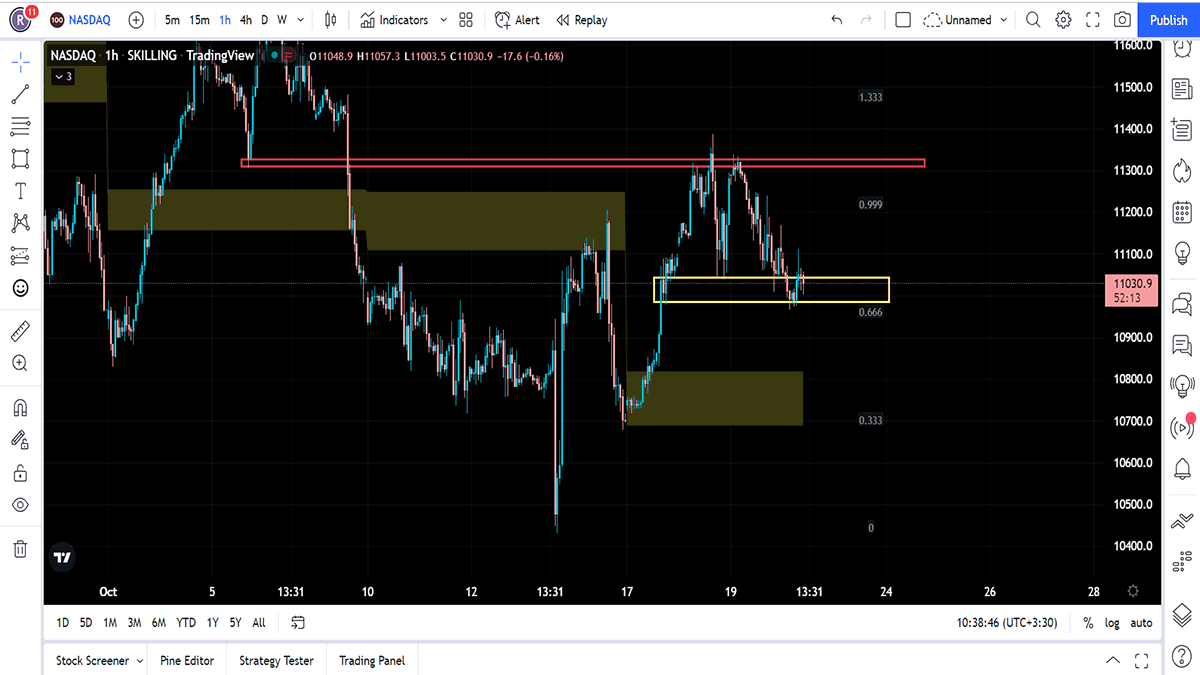Hide all drawings with eye icon
The image size is (1200, 675).
(20, 505)
